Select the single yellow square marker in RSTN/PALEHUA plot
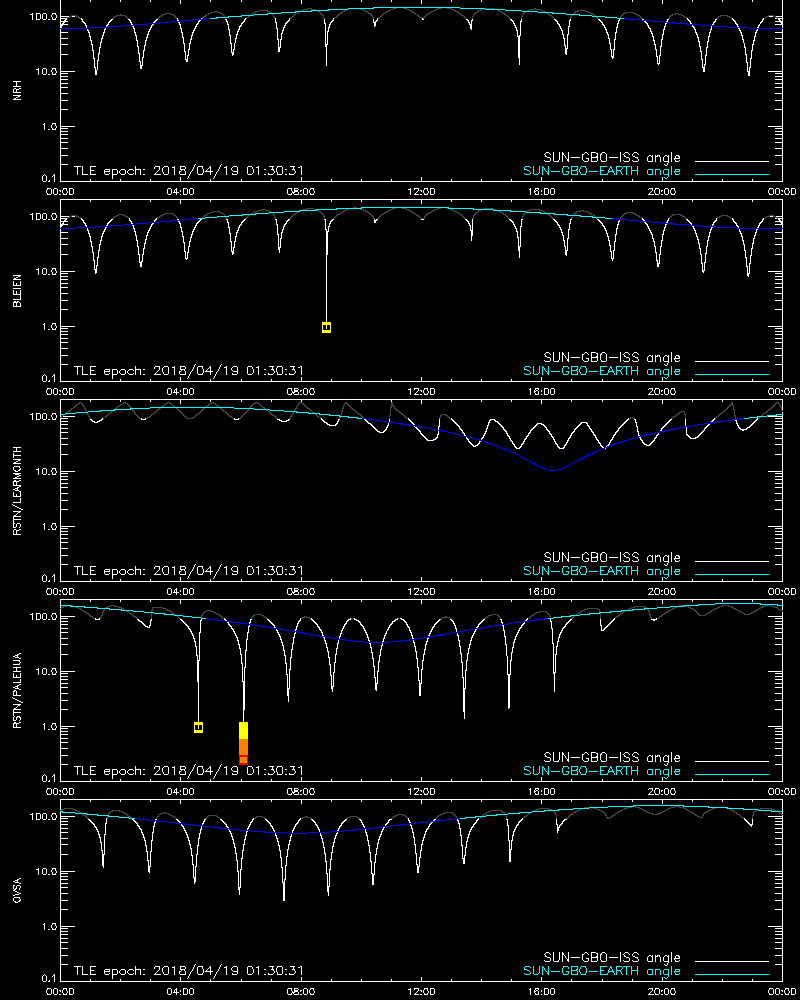 198,727
